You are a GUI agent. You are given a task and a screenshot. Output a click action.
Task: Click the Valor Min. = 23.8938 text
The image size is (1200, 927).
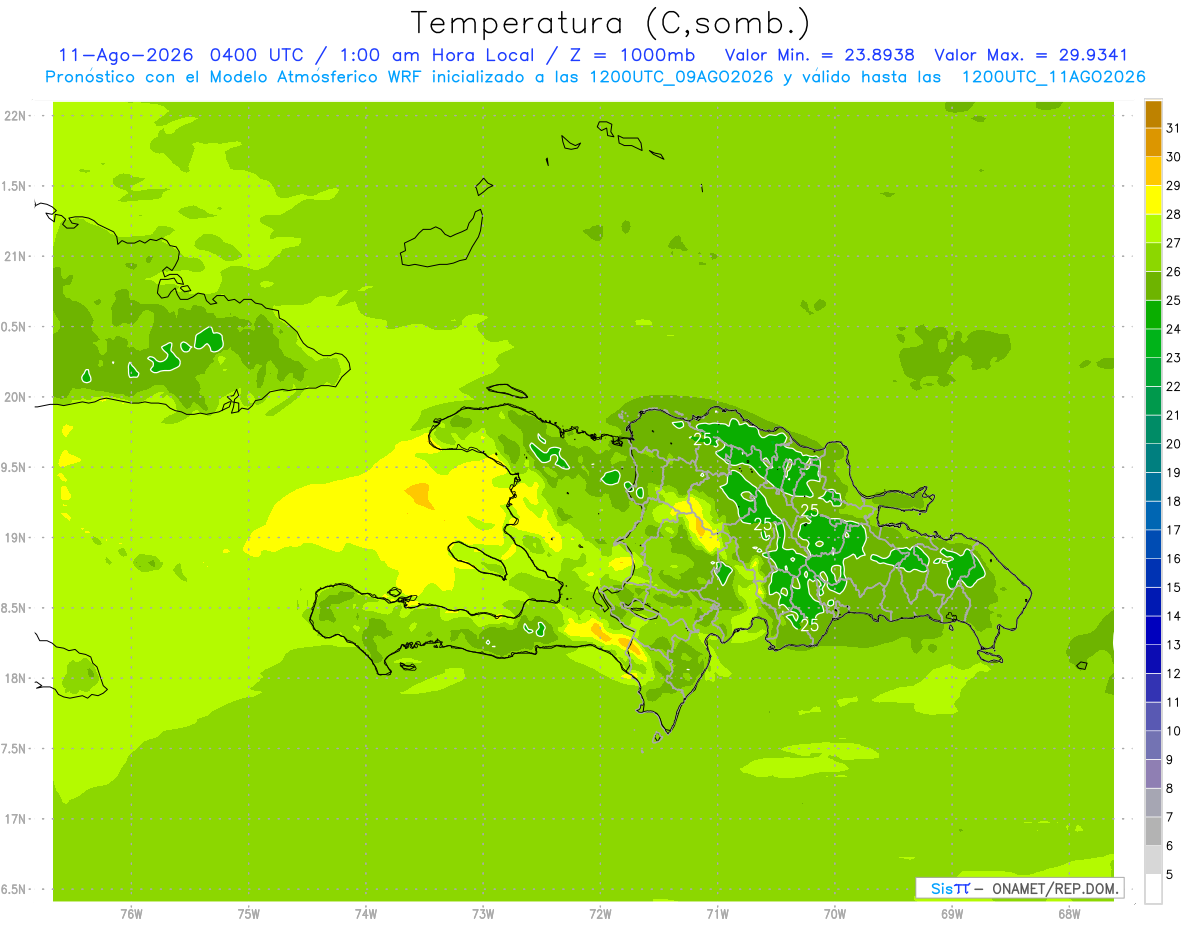coord(820,55)
